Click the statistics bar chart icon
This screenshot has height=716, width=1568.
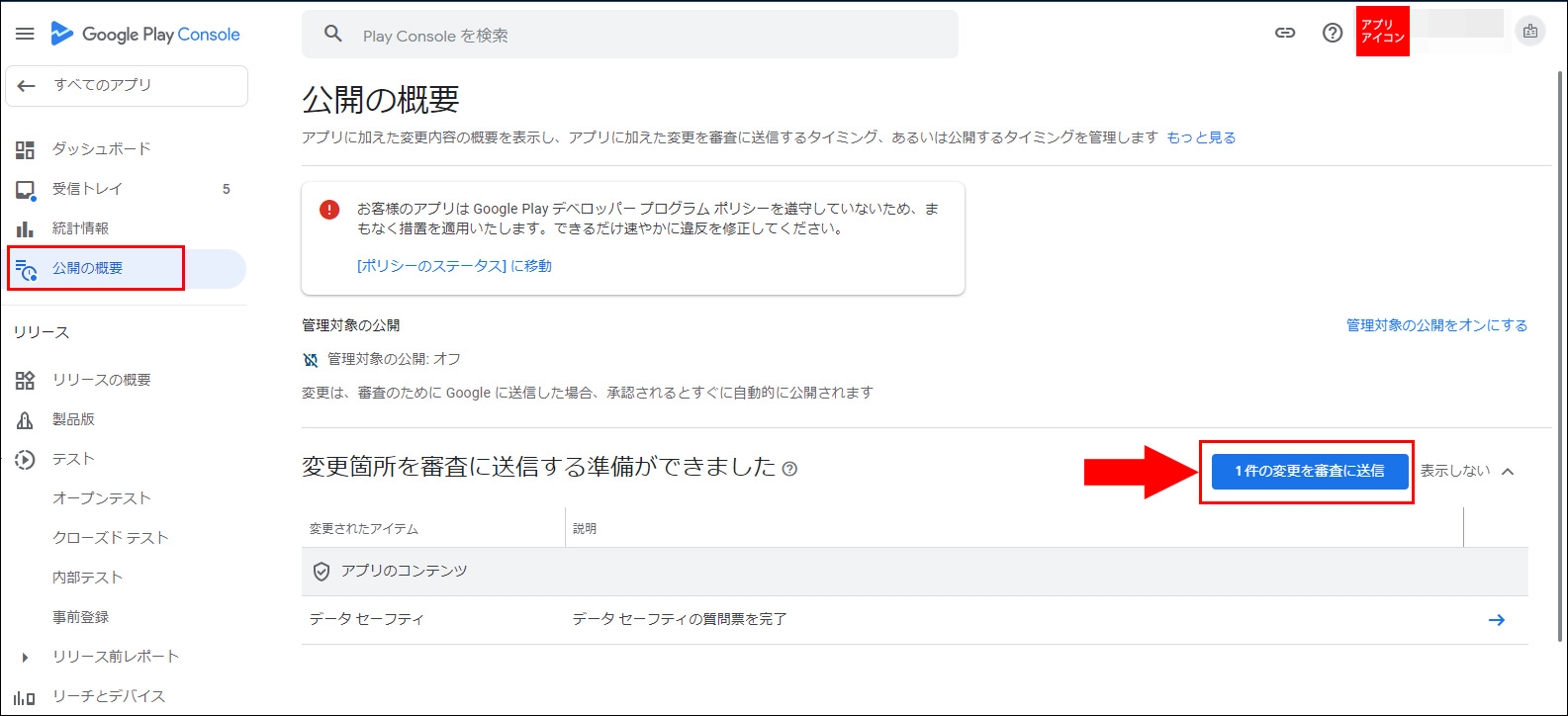25,228
